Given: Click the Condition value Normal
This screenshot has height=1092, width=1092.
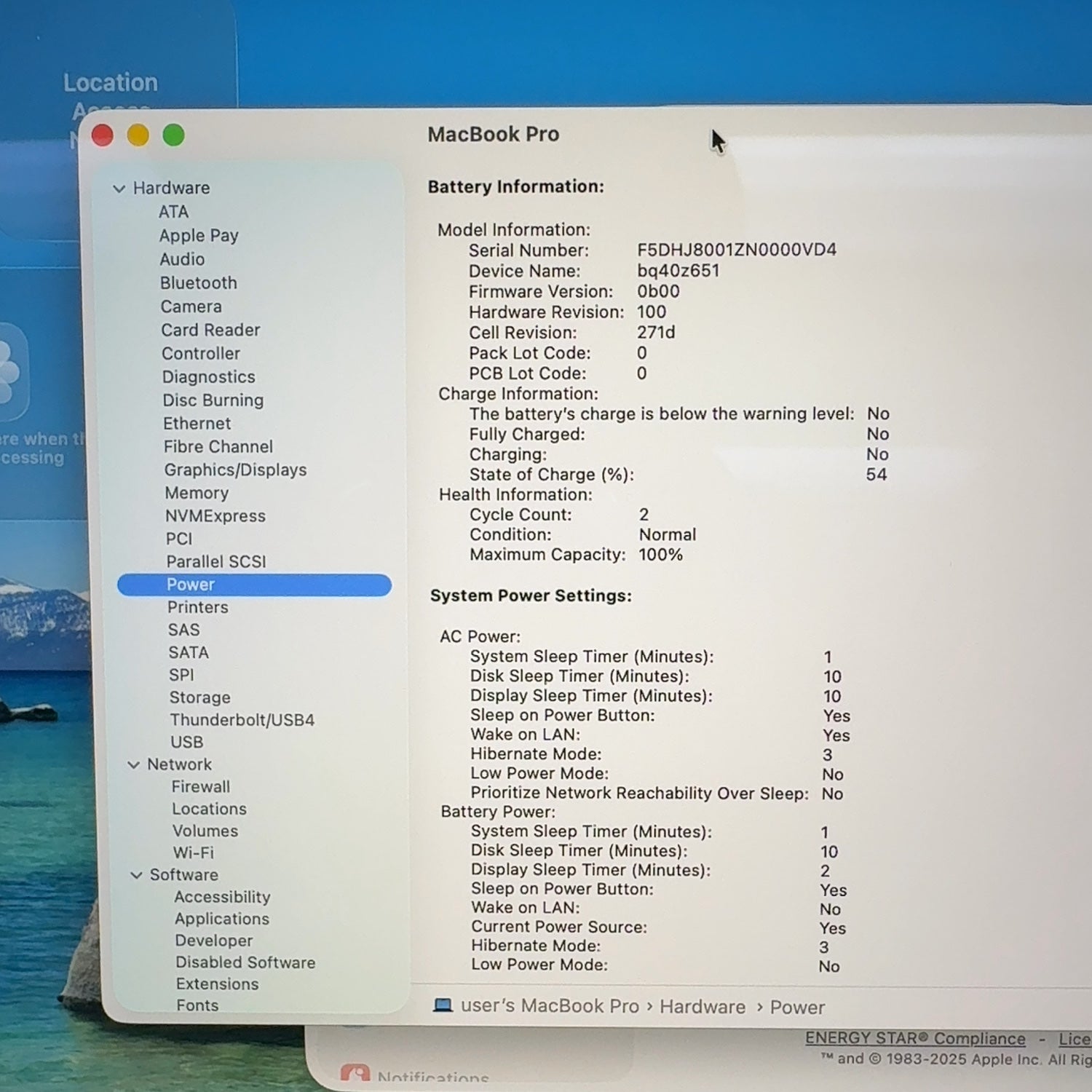Looking at the screenshot, I should (668, 534).
